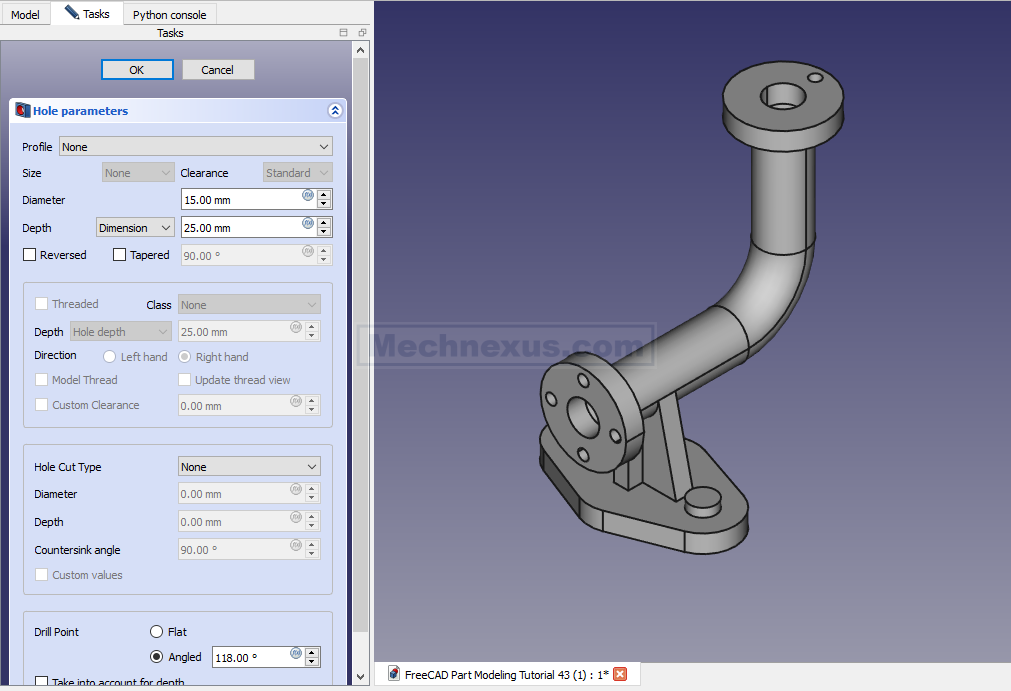
Task: Collapse the Hole parameters panel chevron
Action: click(x=335, y=111)
